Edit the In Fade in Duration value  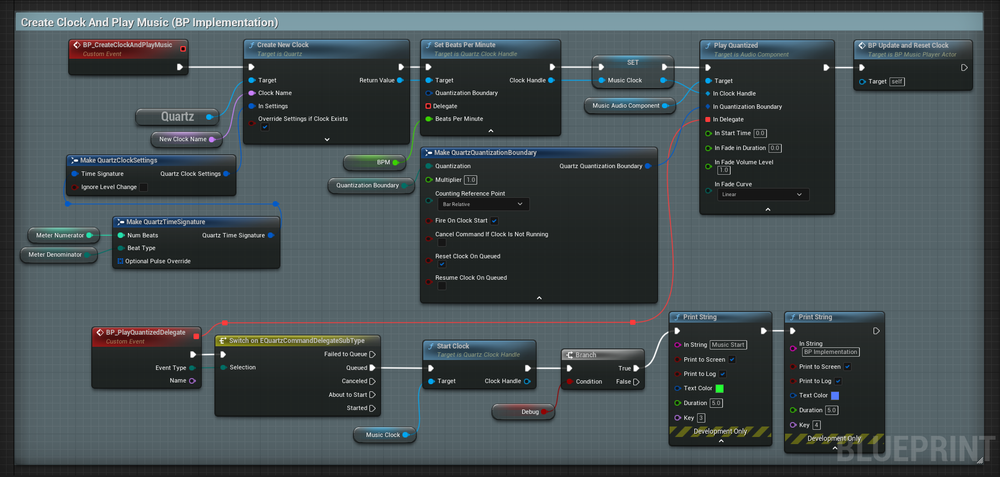(775, 148)
